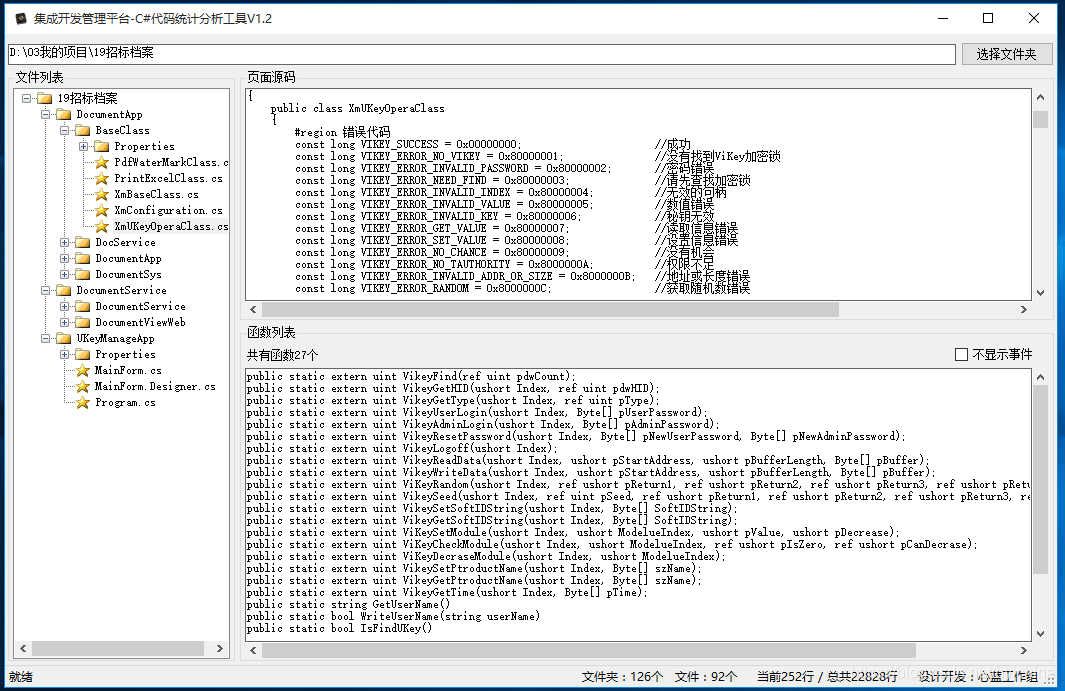Click the application icon in title bar
The image size is (1065, 691).
click(21, 18)
